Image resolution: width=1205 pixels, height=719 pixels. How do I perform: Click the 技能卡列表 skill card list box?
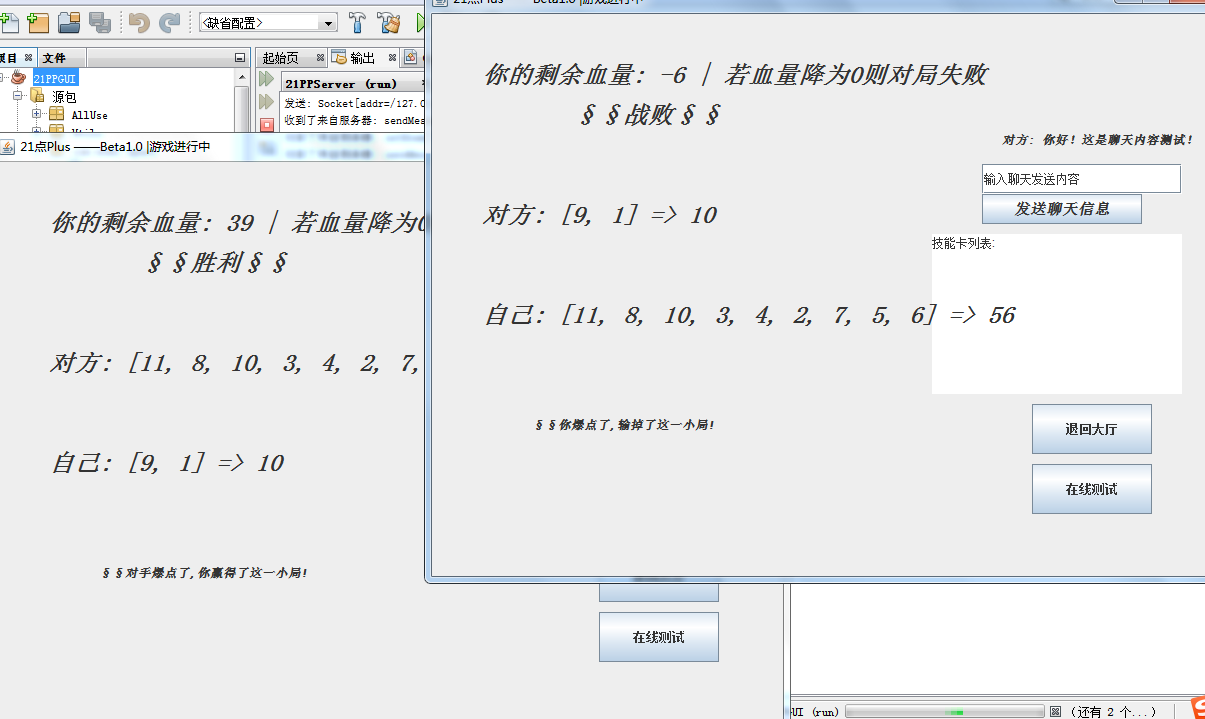coord(1057,314)
